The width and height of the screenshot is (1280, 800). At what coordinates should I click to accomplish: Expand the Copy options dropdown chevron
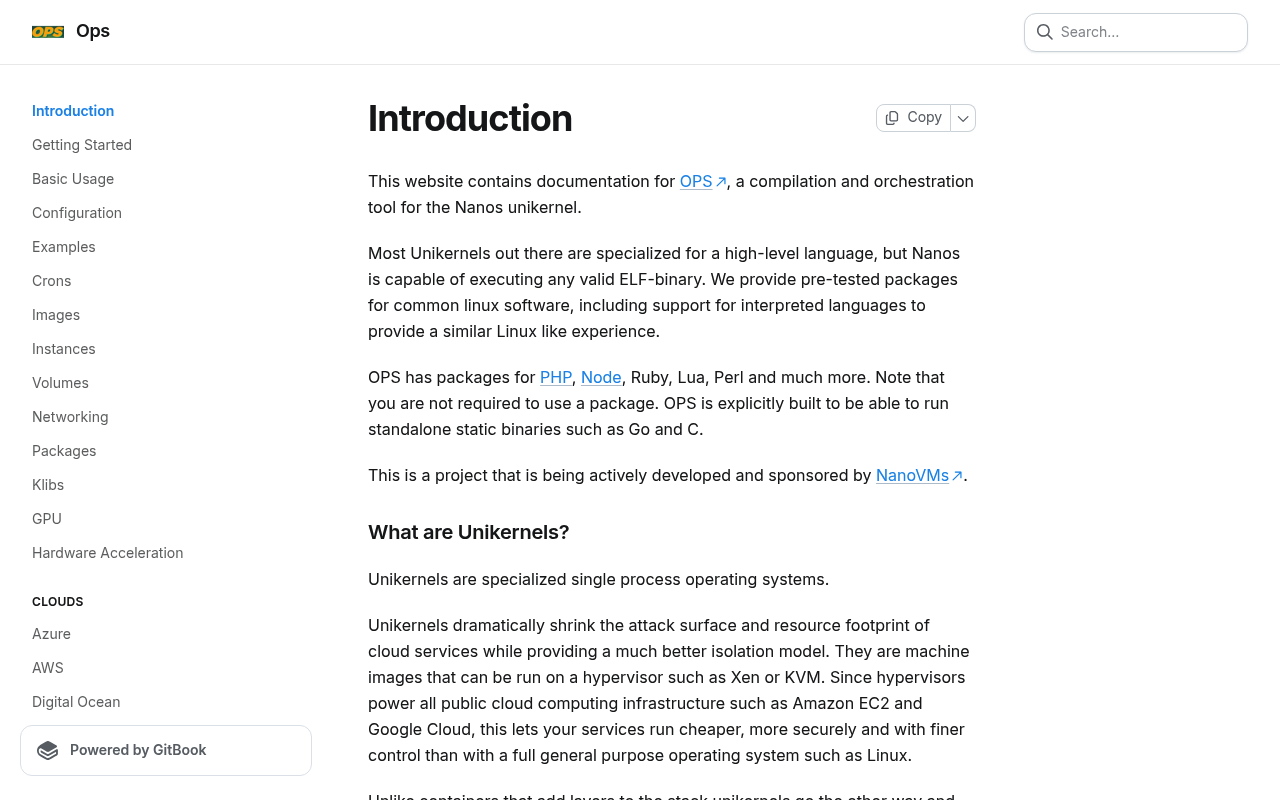963,118
